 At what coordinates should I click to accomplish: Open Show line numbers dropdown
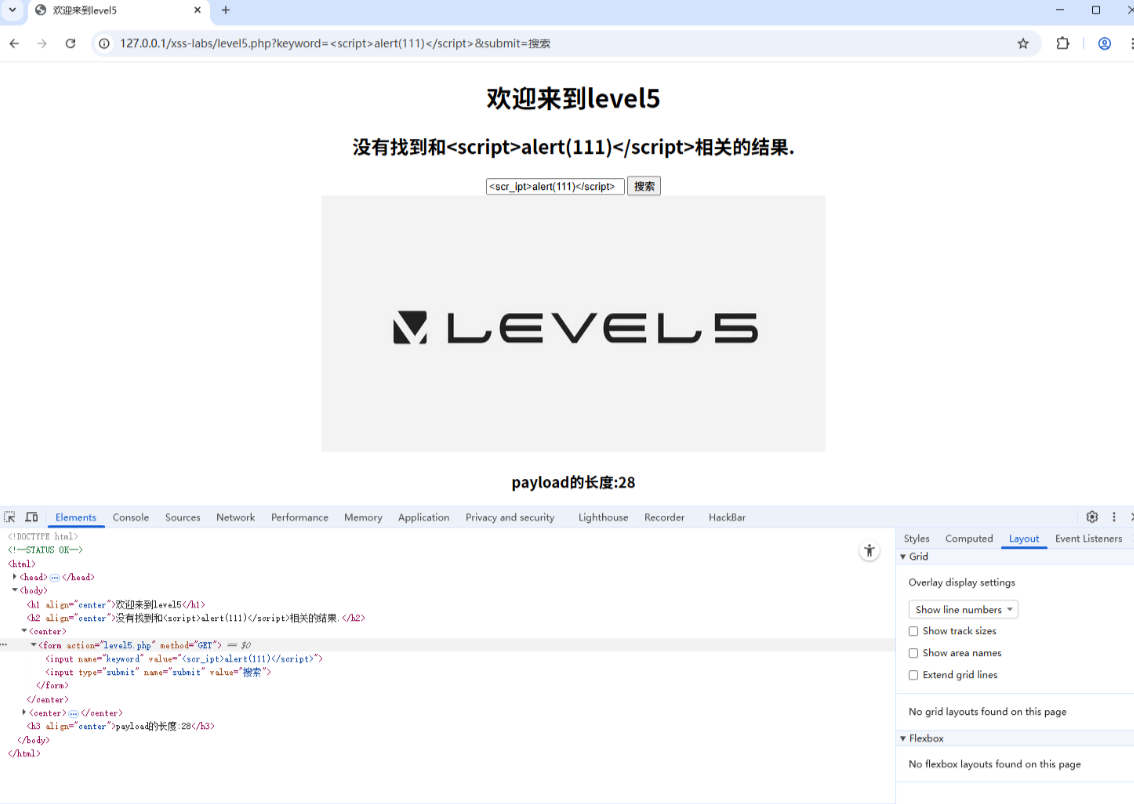click(x=963, y=610)
